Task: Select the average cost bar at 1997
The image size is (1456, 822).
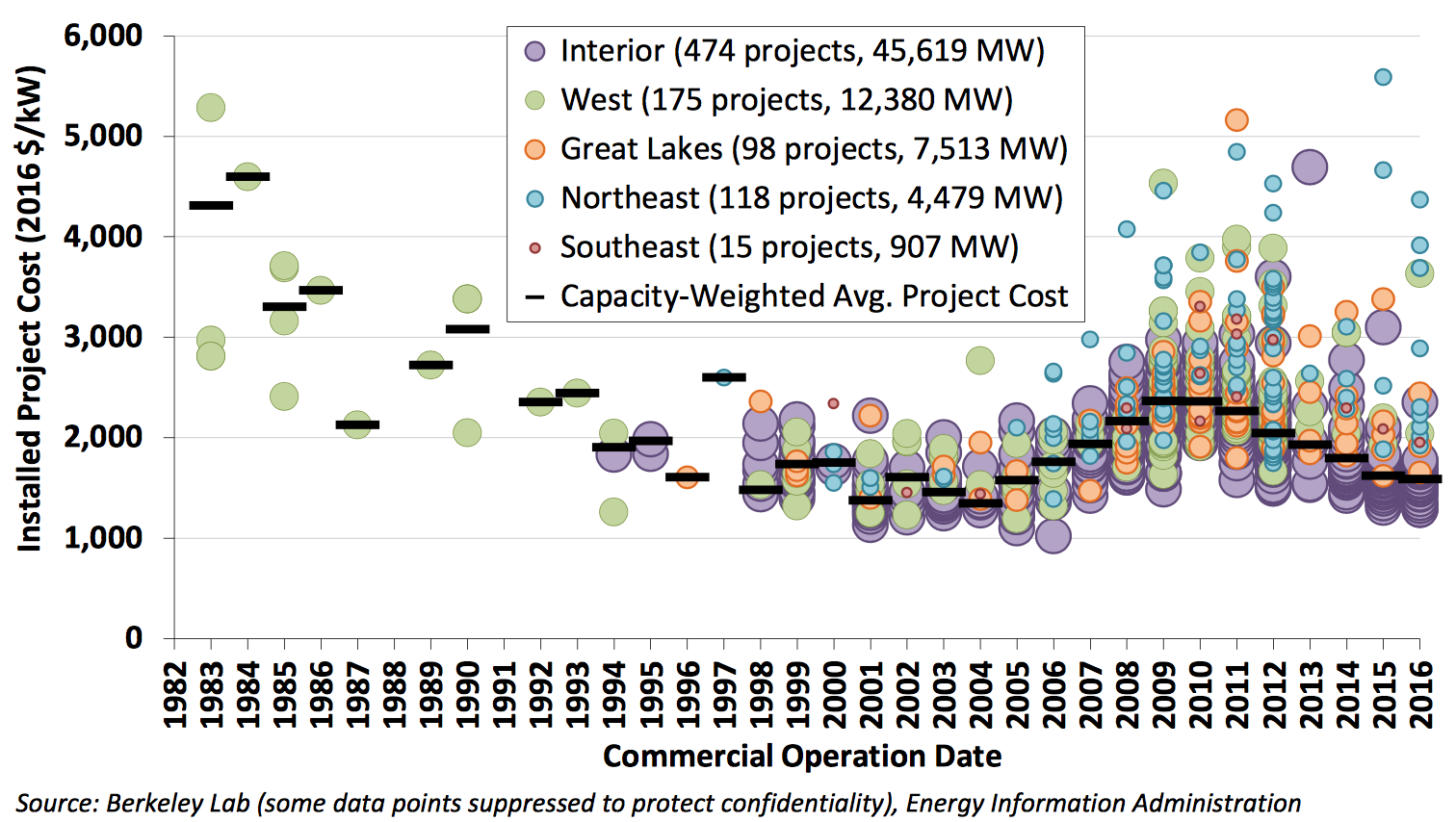Action: 723,377
